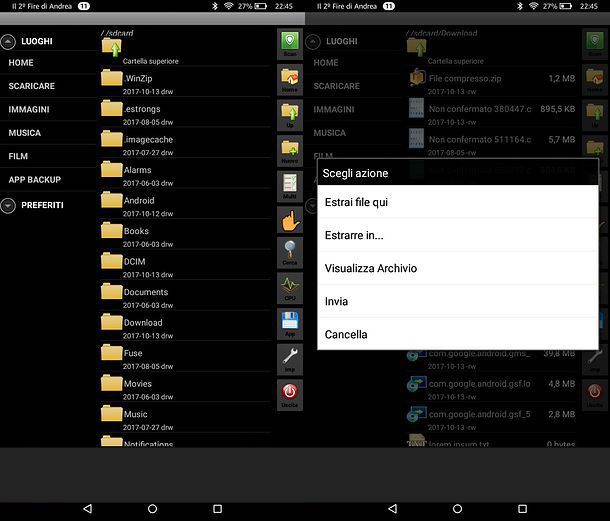
Task: Tap Android recents square on right screen
Action: 522,509
